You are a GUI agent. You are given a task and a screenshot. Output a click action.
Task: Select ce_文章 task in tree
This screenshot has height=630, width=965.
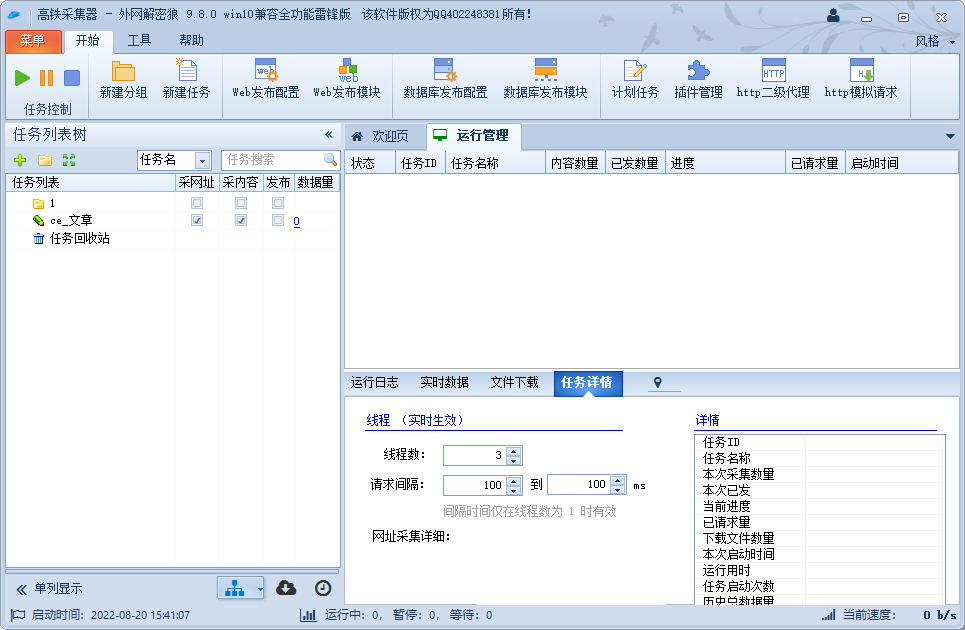[x=71, y=220]
